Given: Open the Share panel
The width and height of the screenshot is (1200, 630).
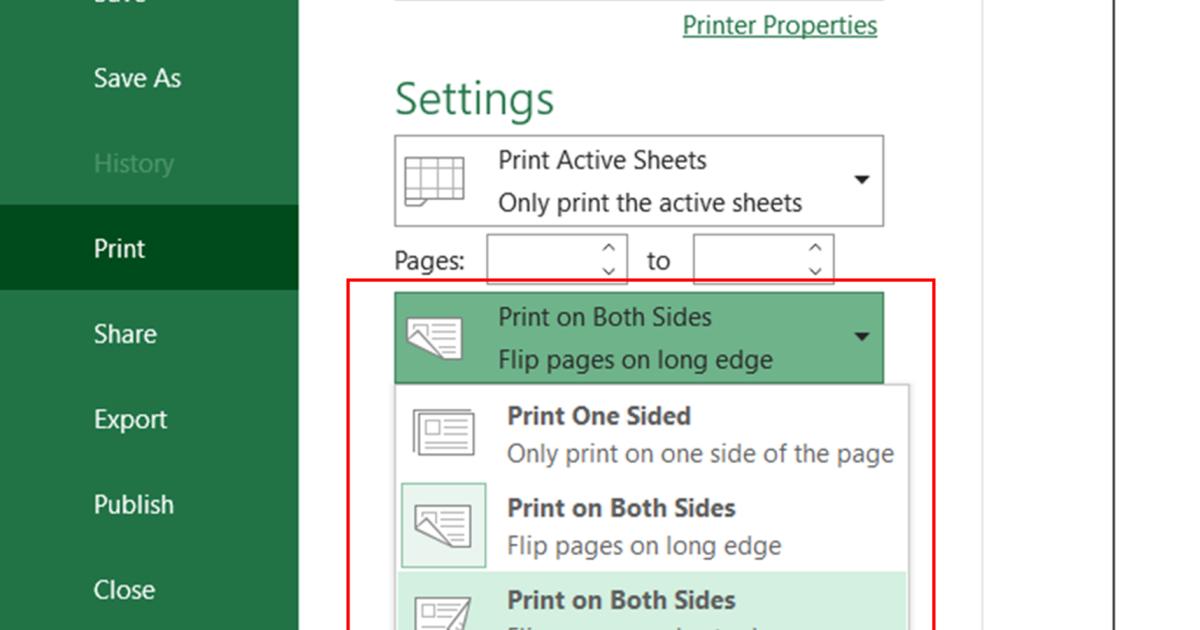Looking at the screenshot, I should tap(125, 334).
